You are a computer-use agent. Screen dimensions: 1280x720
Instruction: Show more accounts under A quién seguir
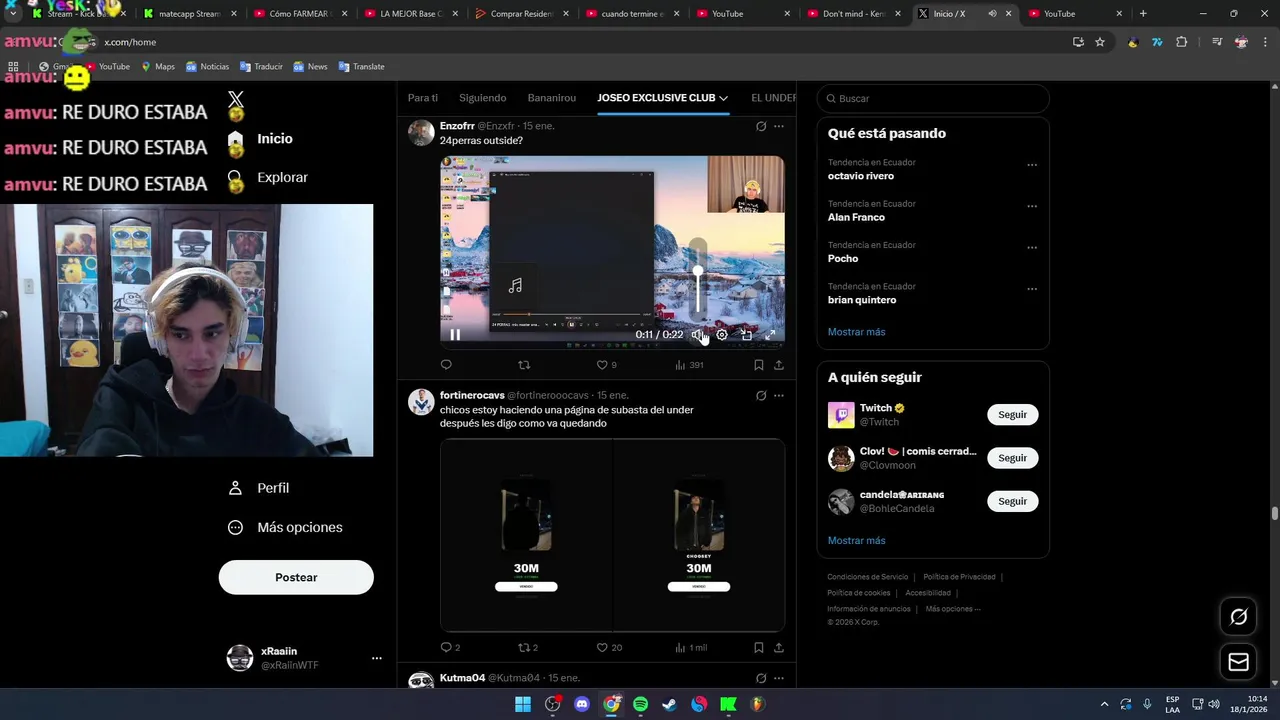click(856, 541)
